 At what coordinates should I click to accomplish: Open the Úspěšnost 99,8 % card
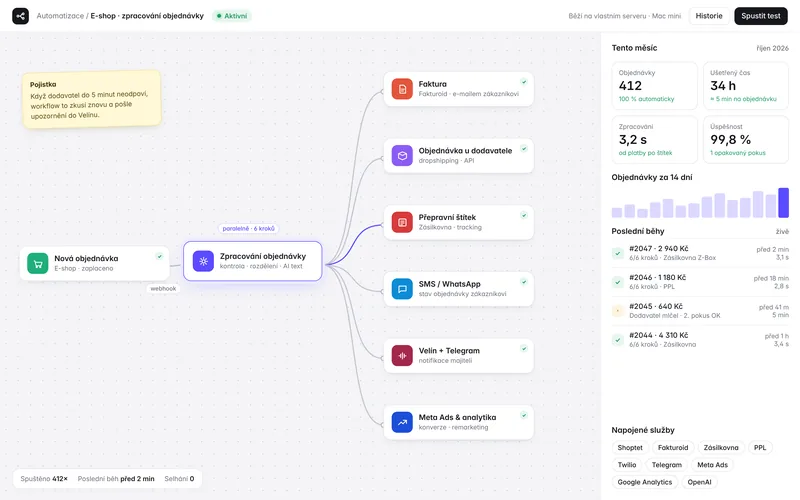click(x=746, y=139)
